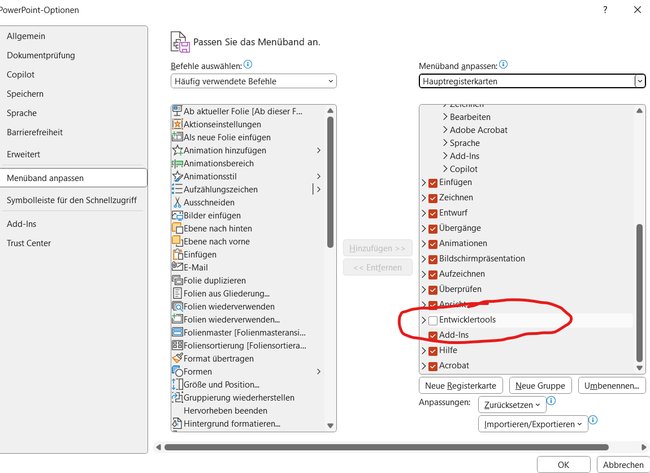Click the Neue Gruppe button

540,386
